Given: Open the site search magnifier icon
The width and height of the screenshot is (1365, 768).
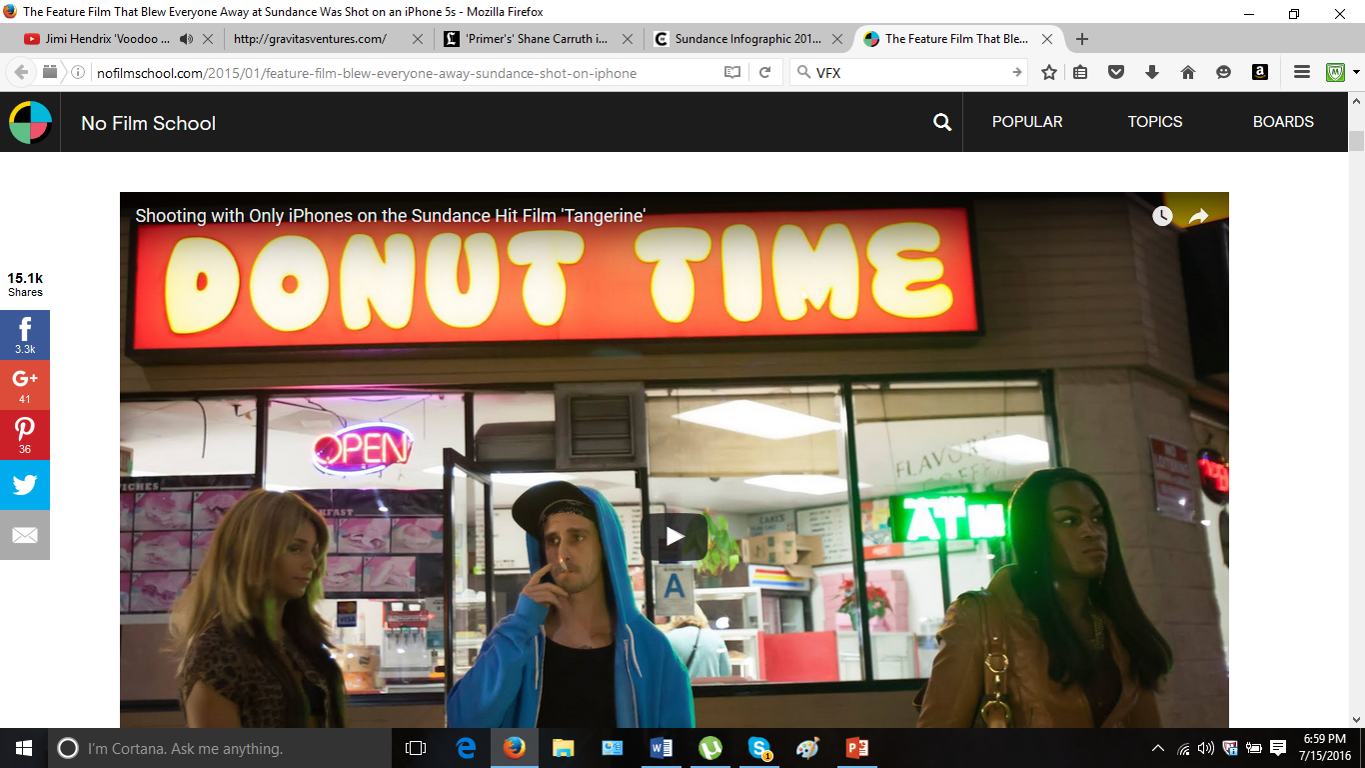Looking at the screenshot, I should (x=942, y=122).
